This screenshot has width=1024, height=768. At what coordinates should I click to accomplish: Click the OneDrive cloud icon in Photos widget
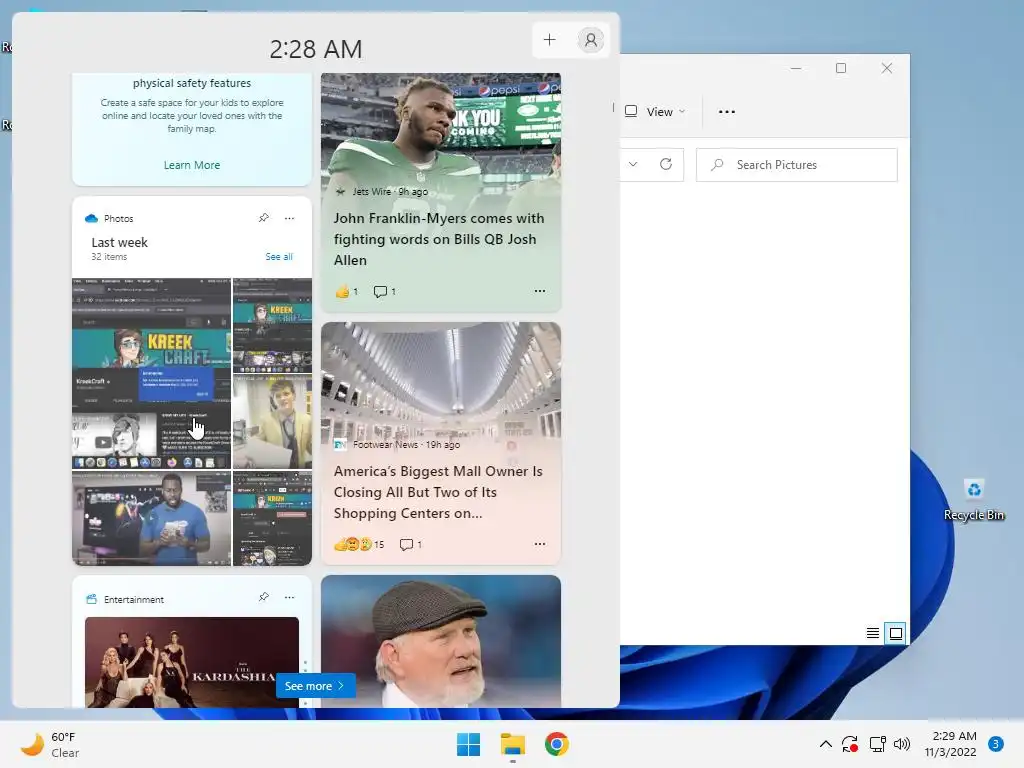[x=91, y=218]
